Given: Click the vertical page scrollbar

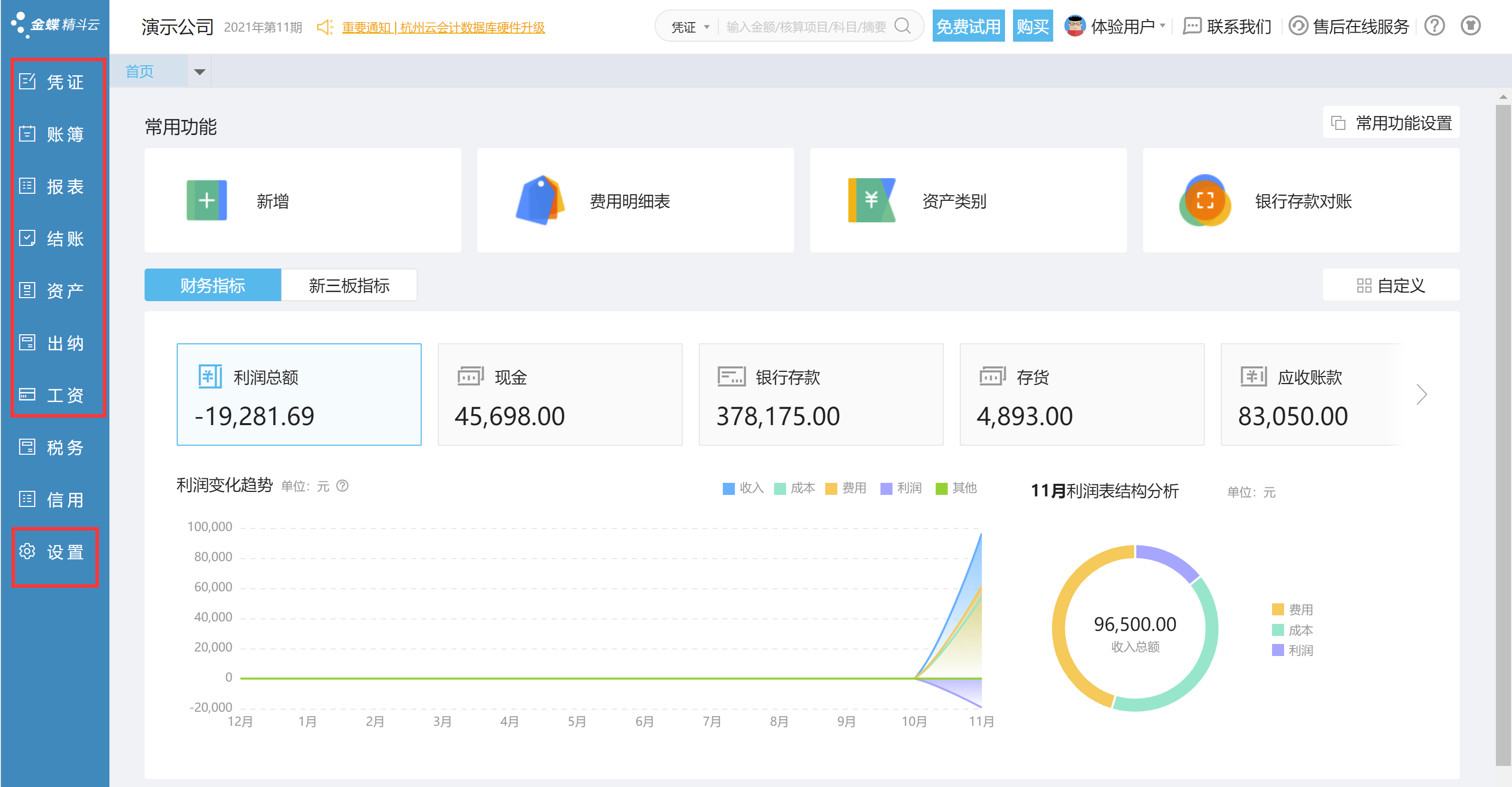Looking at the screenshot, I should click(x=1503, y=434).
